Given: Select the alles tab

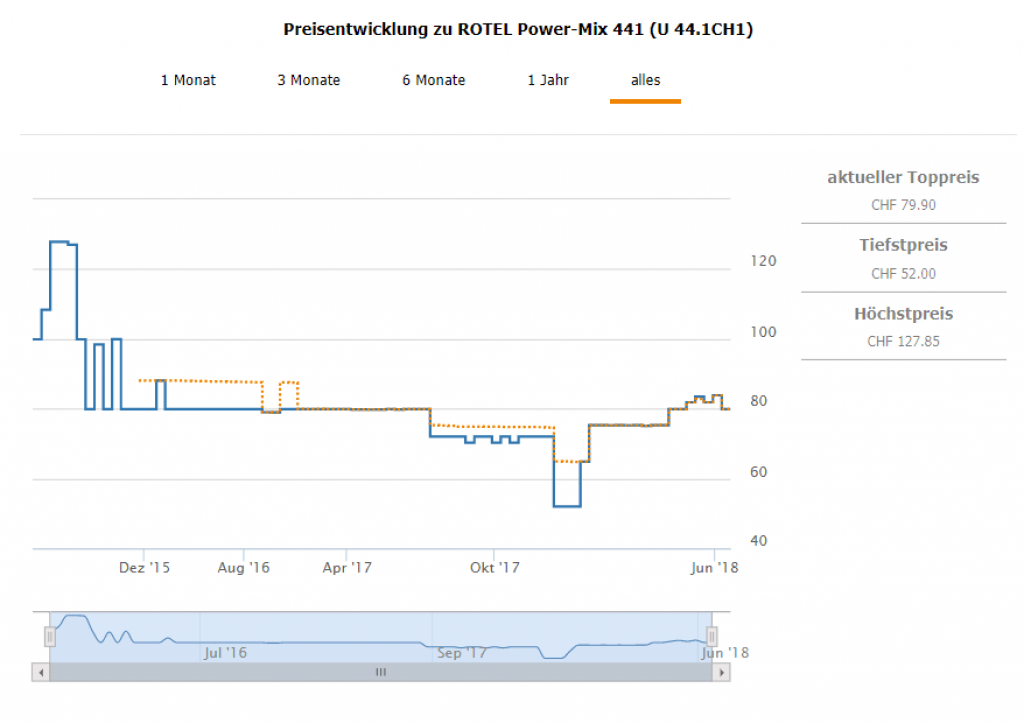Looking at the screenshot, I should (645, 80).
